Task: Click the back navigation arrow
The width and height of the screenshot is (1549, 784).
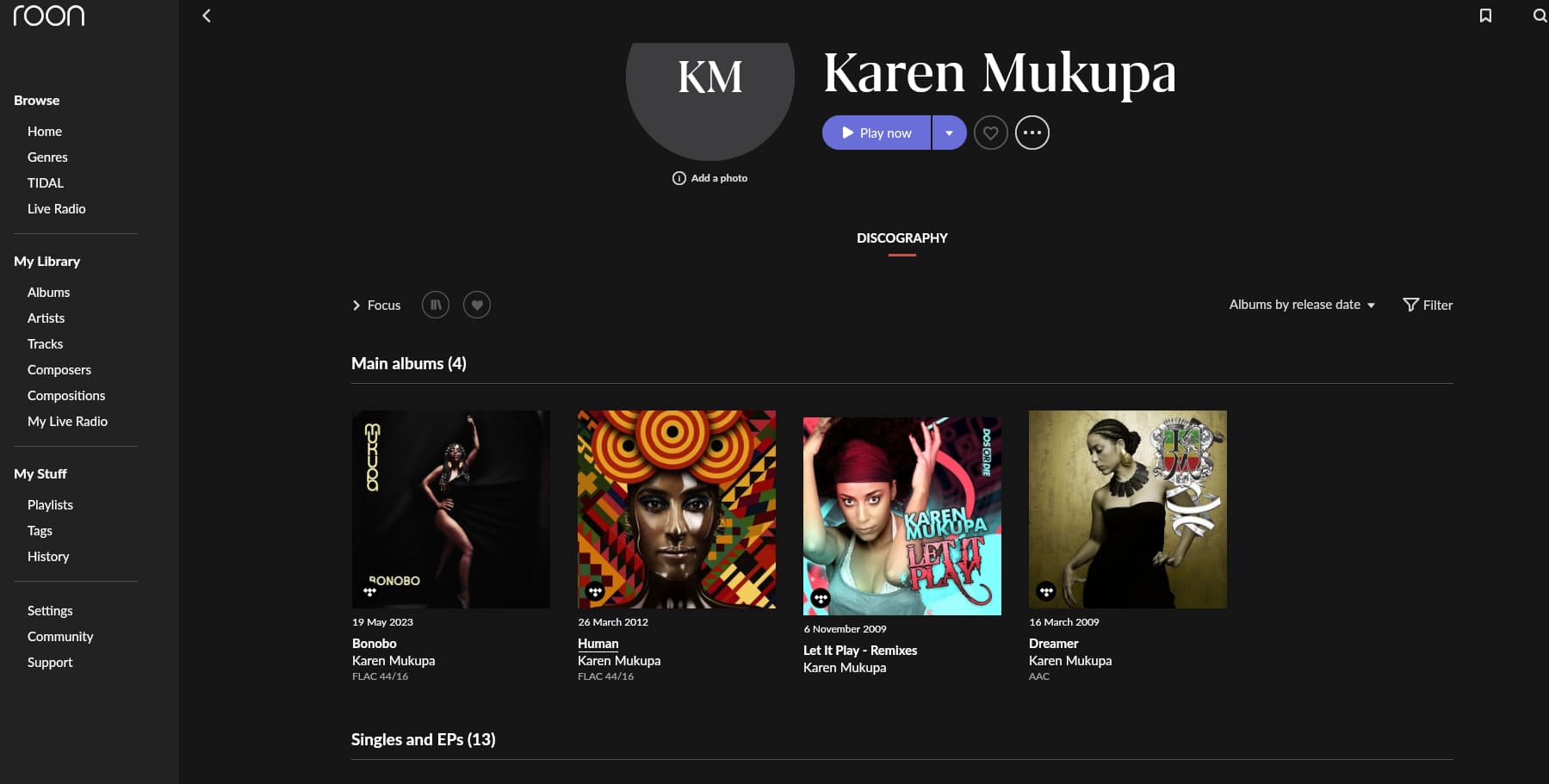Action: 207,15
